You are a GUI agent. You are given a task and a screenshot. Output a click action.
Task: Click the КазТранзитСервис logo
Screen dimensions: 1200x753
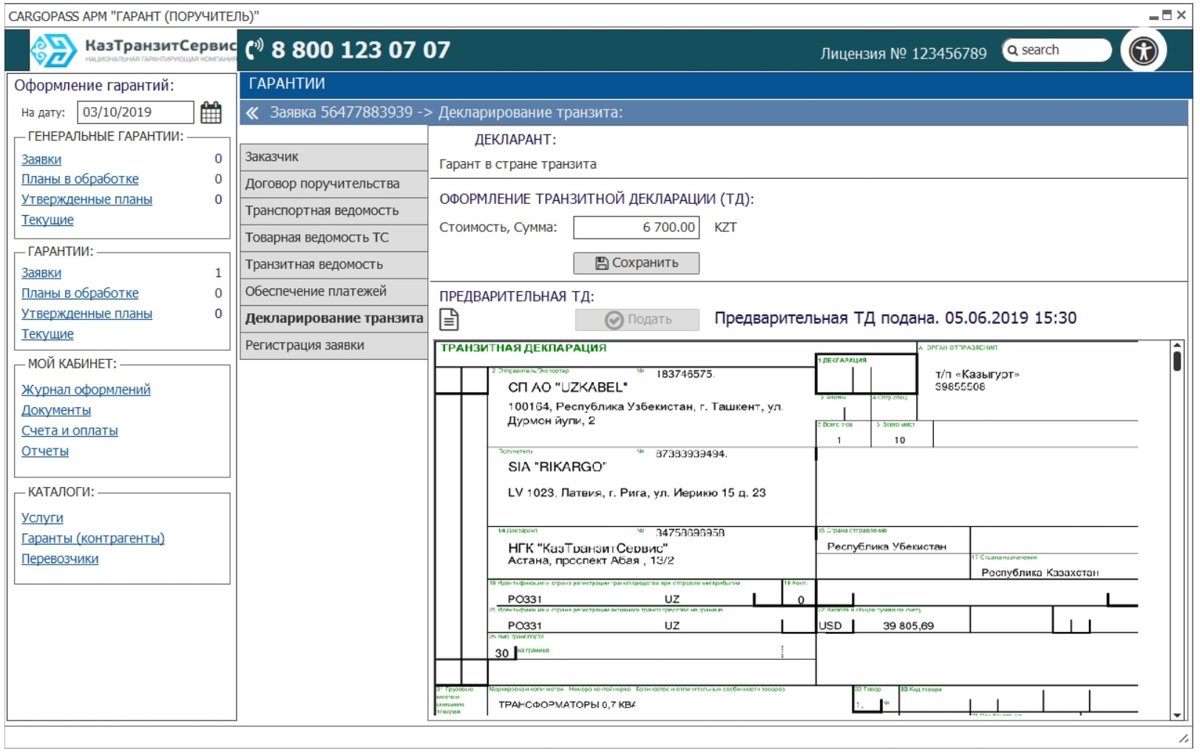[x=134, y=50]
